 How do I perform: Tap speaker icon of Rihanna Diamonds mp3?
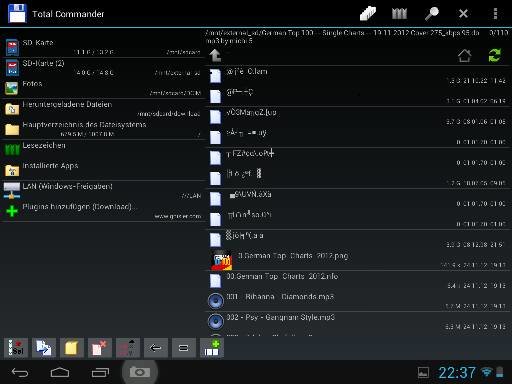(216, 301)
